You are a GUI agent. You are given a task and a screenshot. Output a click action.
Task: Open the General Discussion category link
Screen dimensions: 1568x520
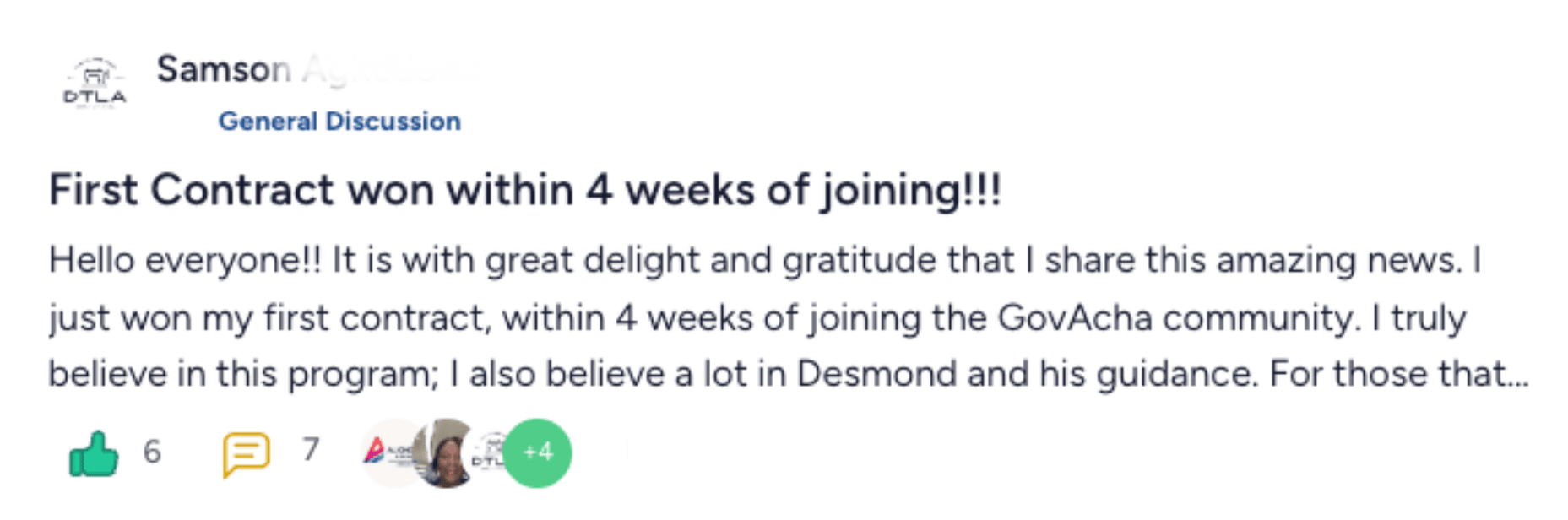339,122
